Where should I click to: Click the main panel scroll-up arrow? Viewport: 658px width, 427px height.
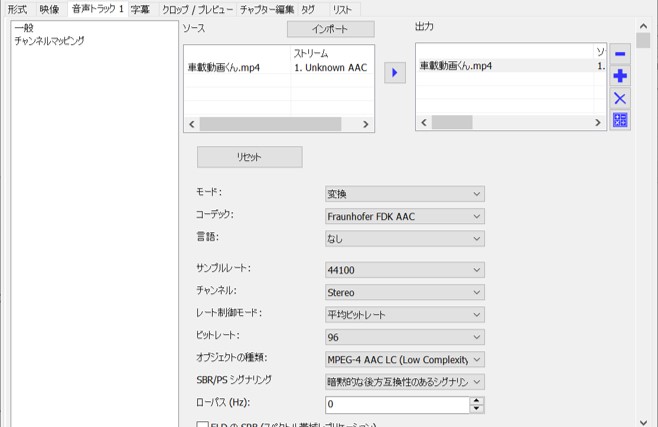pos(643,26)
